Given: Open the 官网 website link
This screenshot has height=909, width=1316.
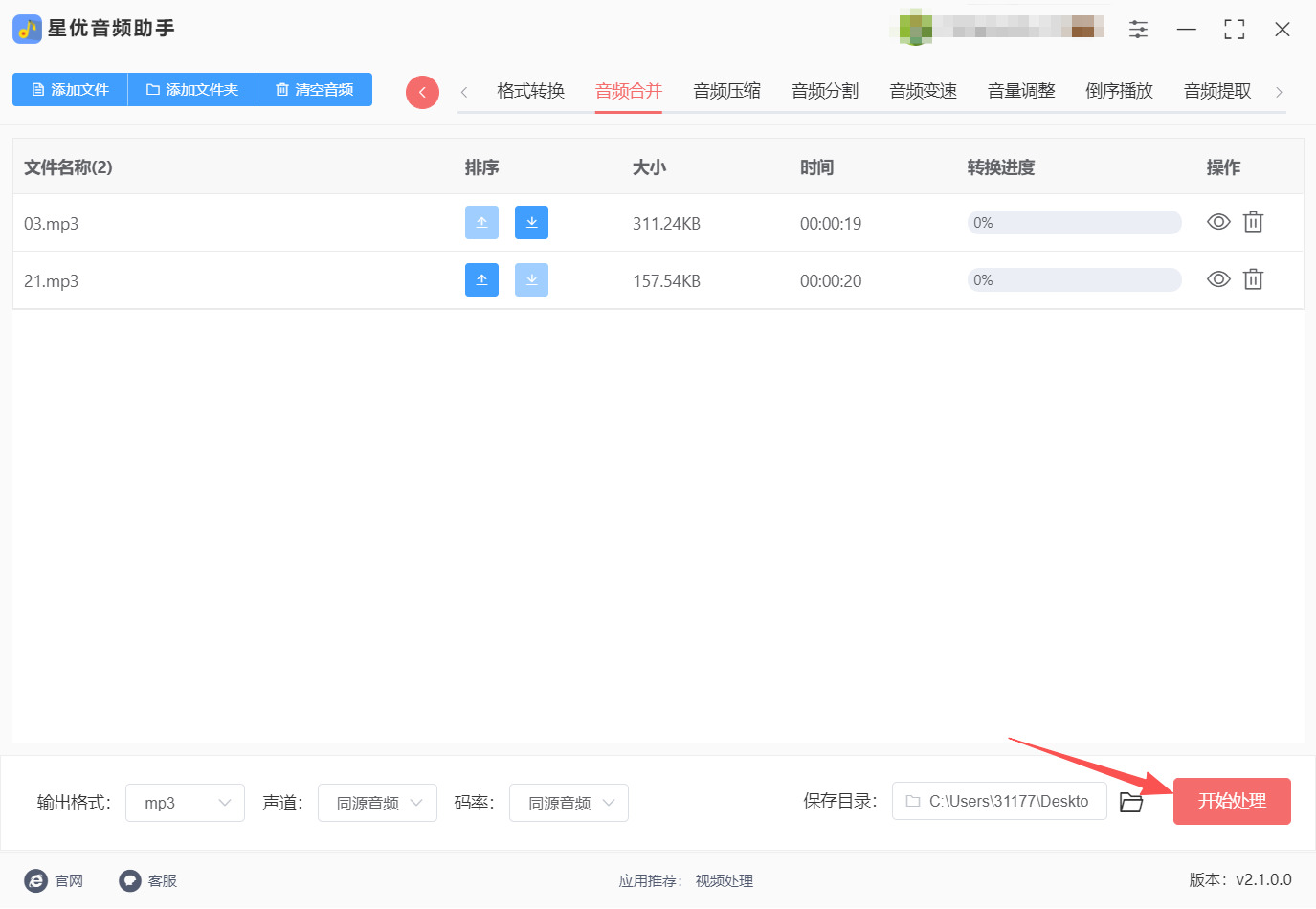Looking at the screenshot, I should 55,880.
